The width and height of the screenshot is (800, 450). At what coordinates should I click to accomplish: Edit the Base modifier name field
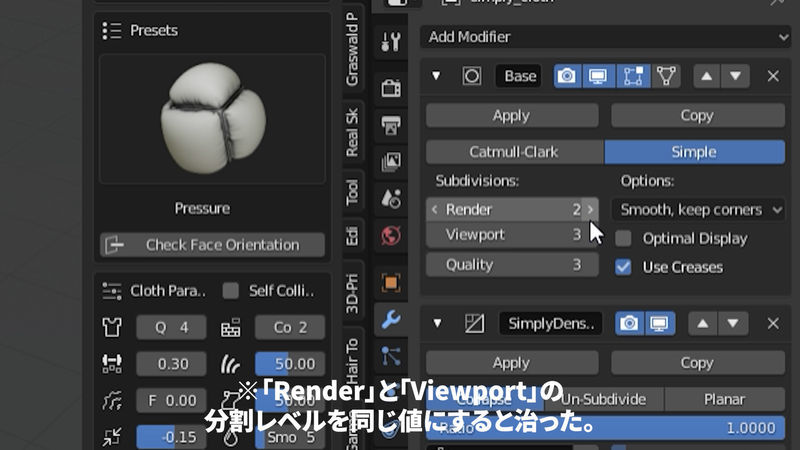pyautogui.click(x=519, y=77)
